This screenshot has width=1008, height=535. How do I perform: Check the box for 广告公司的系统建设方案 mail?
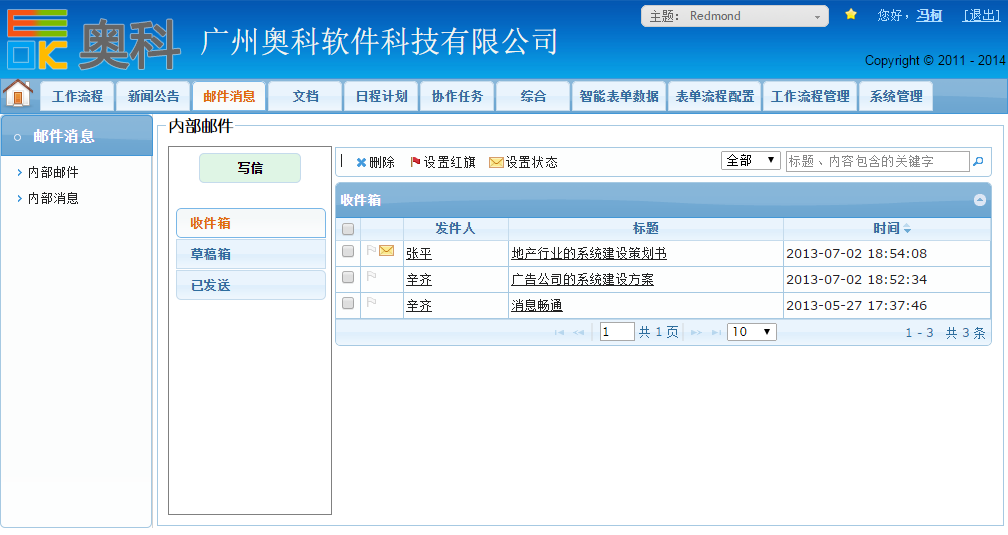(348, 278)
